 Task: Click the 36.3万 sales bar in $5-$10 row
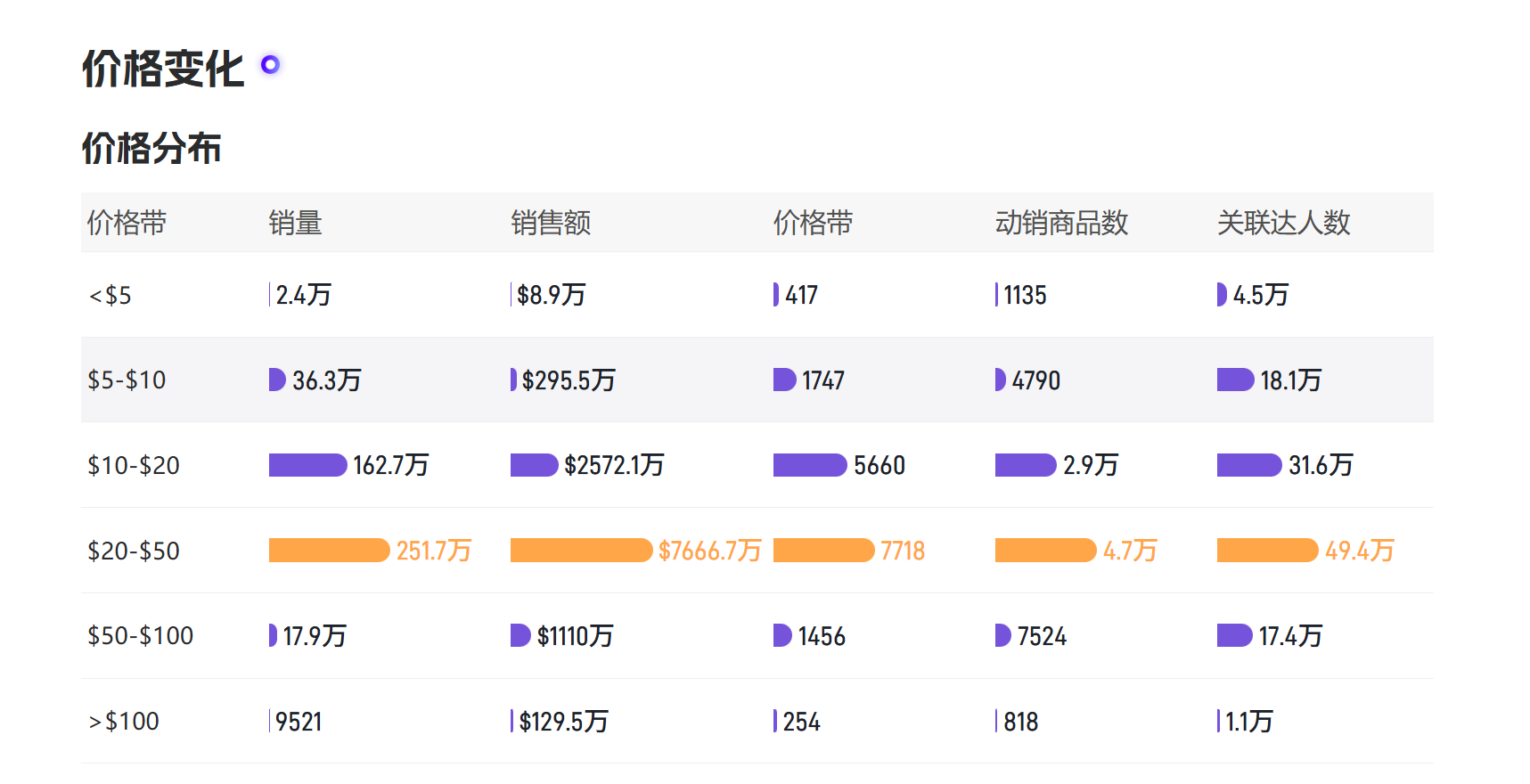(277, 380)
